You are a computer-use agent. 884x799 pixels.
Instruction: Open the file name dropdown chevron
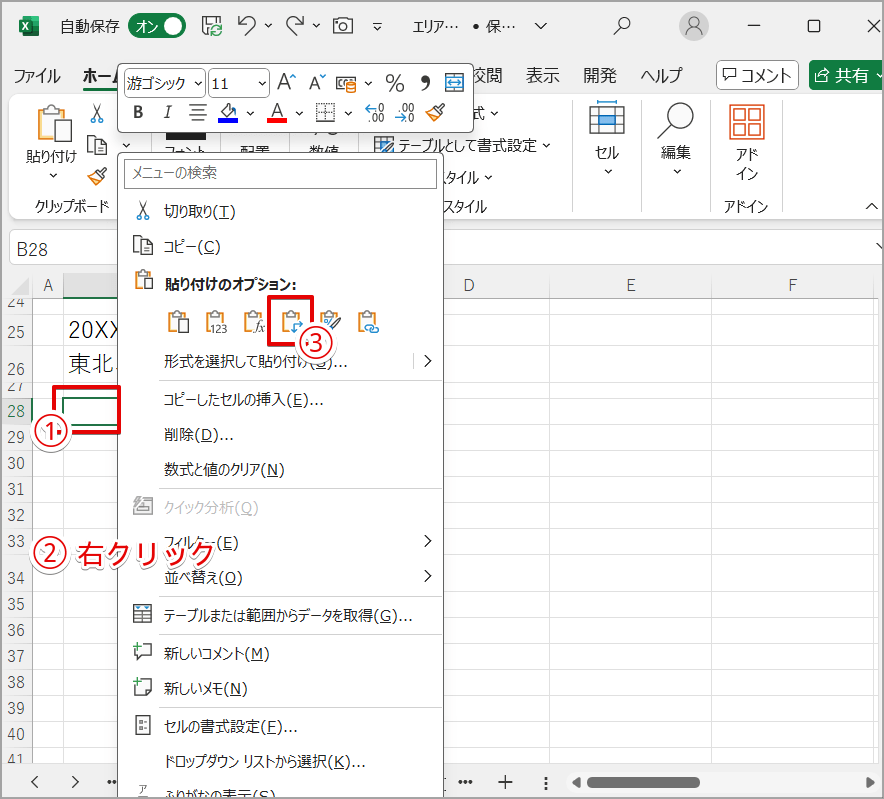tap(541, 26)
